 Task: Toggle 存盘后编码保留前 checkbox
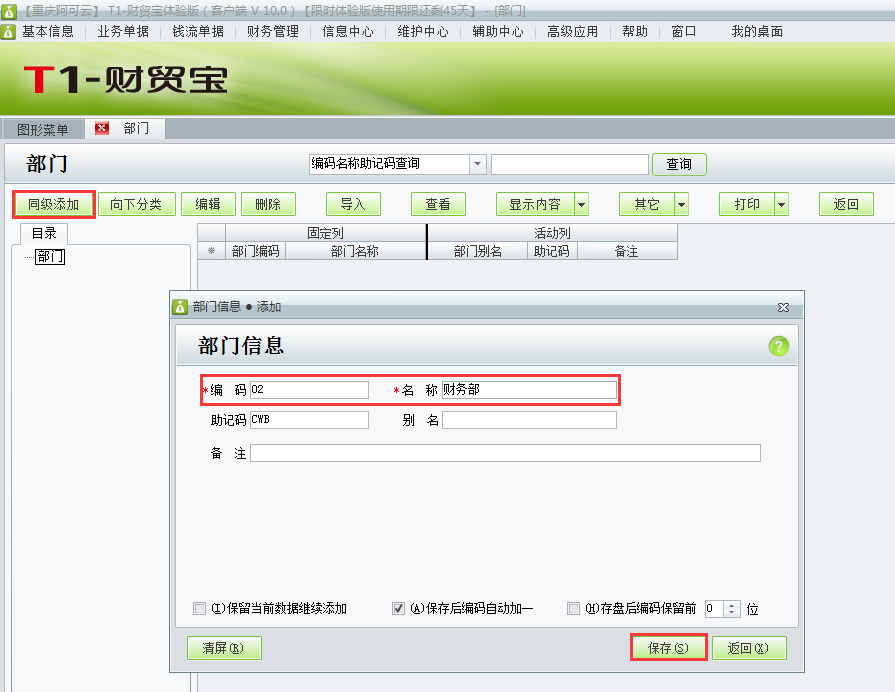(x=573, y=608)
